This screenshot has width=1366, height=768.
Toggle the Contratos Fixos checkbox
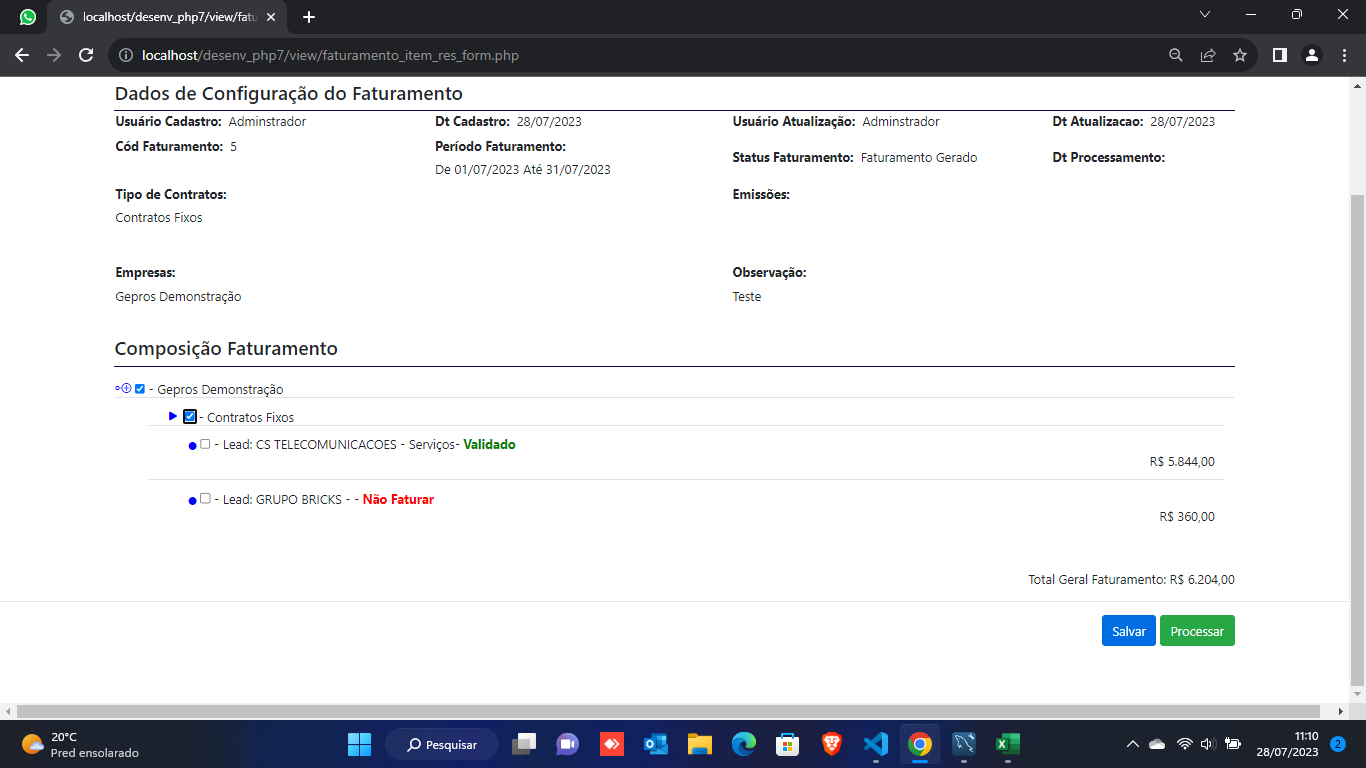190,417
